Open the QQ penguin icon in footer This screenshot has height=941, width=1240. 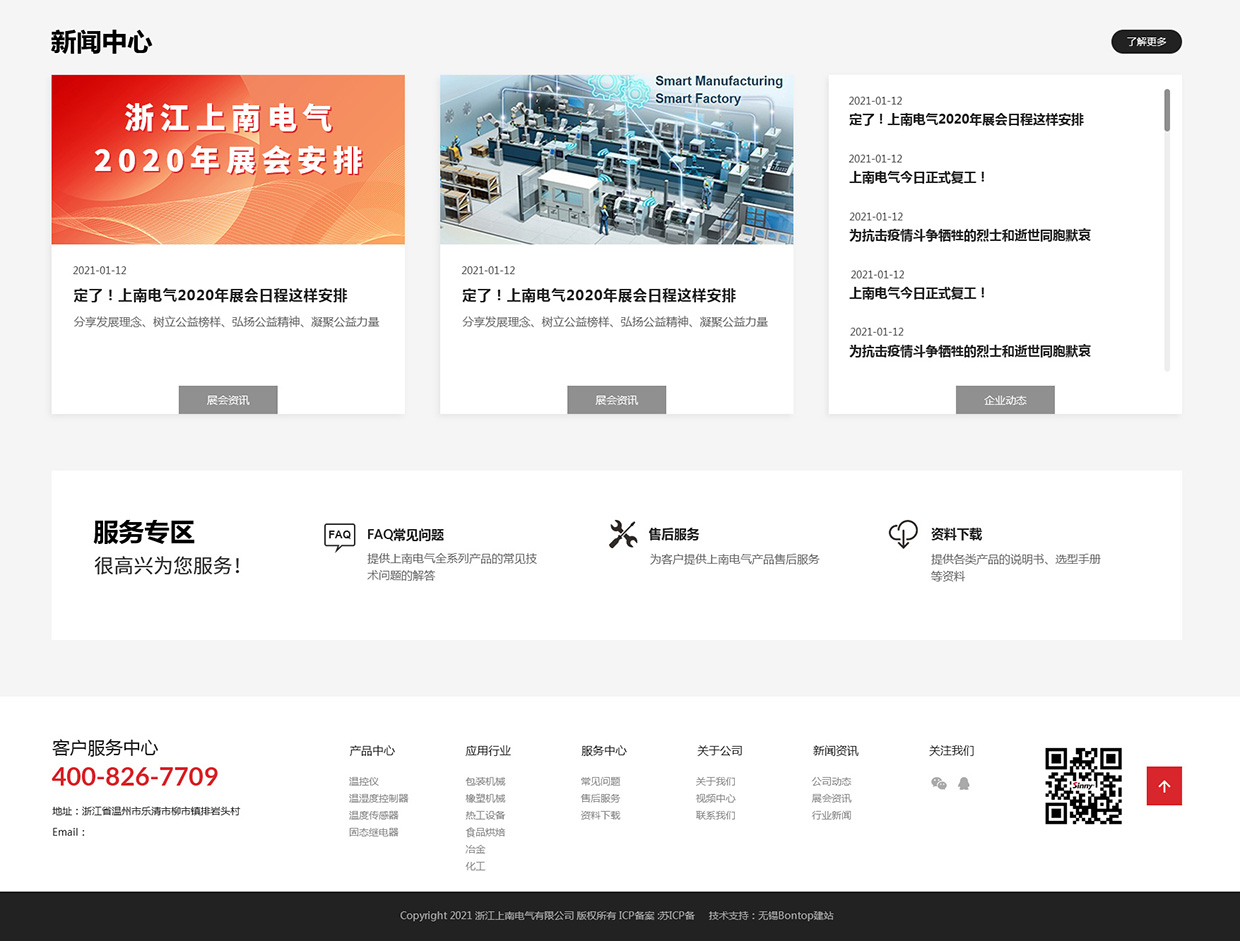pyautogui.click(x=964, y=785)
